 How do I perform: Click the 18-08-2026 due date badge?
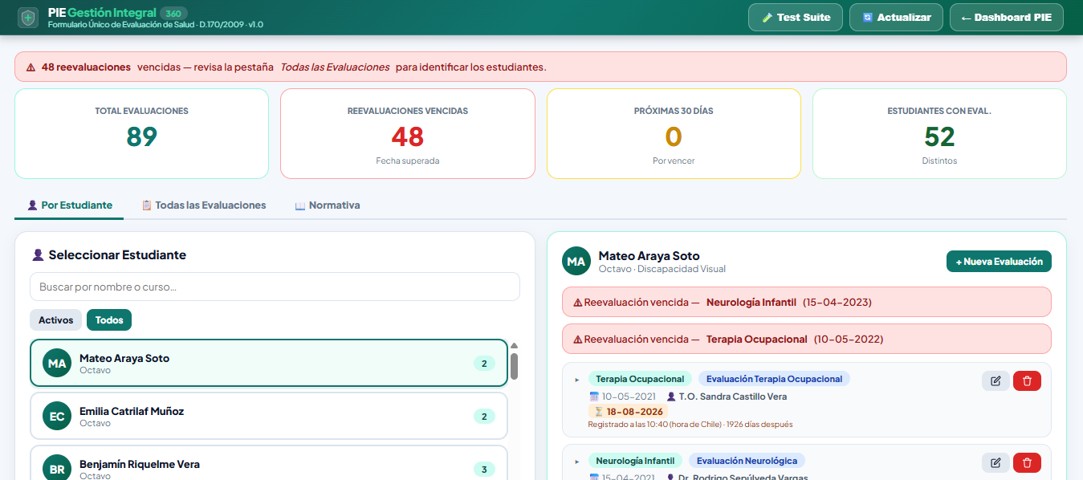628,412
